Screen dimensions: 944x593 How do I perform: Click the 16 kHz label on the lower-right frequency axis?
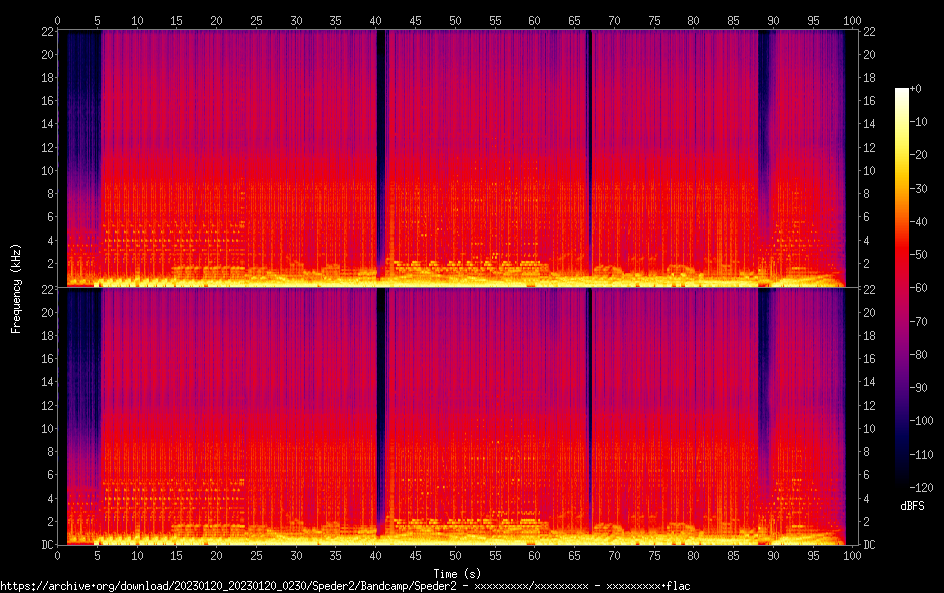click(869, 359)
